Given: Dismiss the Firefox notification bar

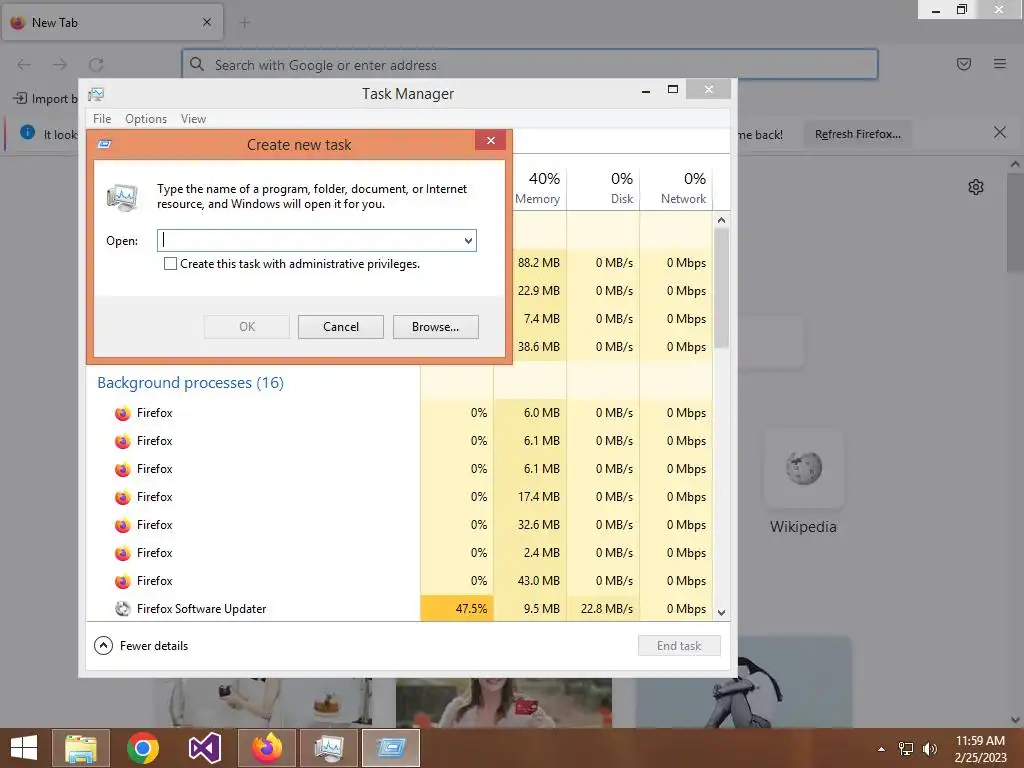Looking at the screenshot, I should pyautogui.click(x=1000, y=133).
